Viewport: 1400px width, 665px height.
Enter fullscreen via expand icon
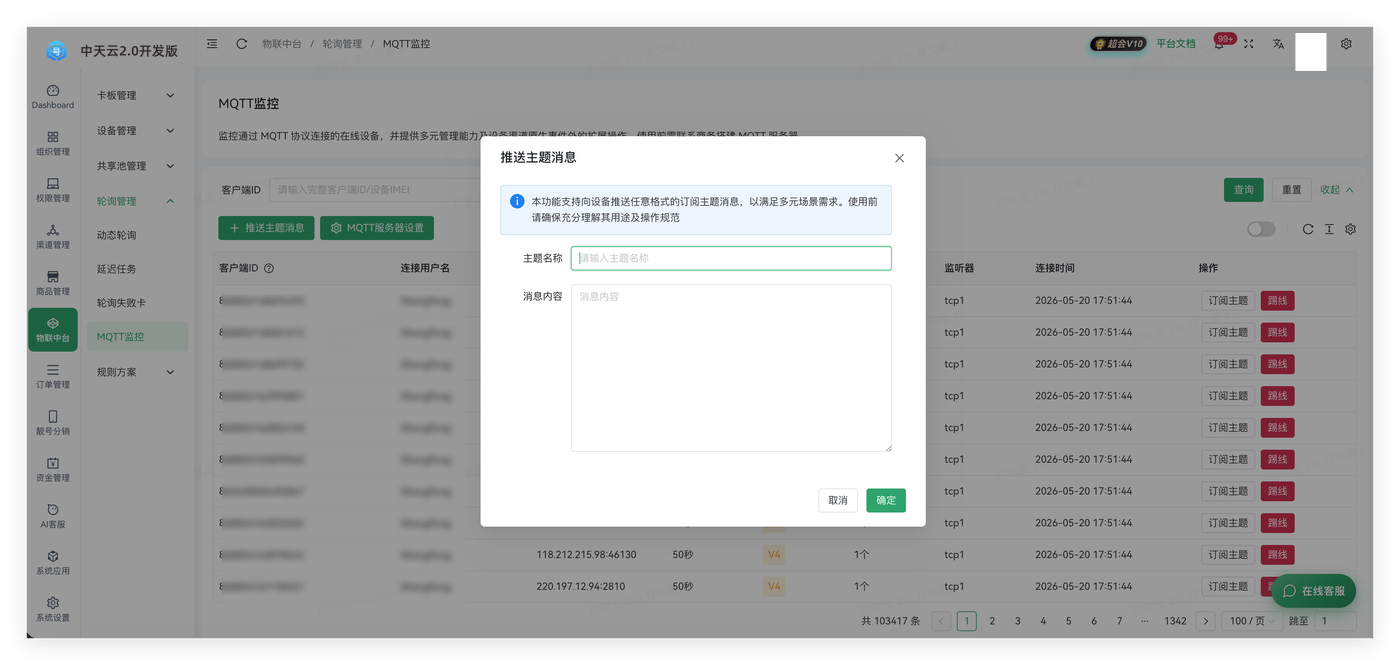(1248, 44)
